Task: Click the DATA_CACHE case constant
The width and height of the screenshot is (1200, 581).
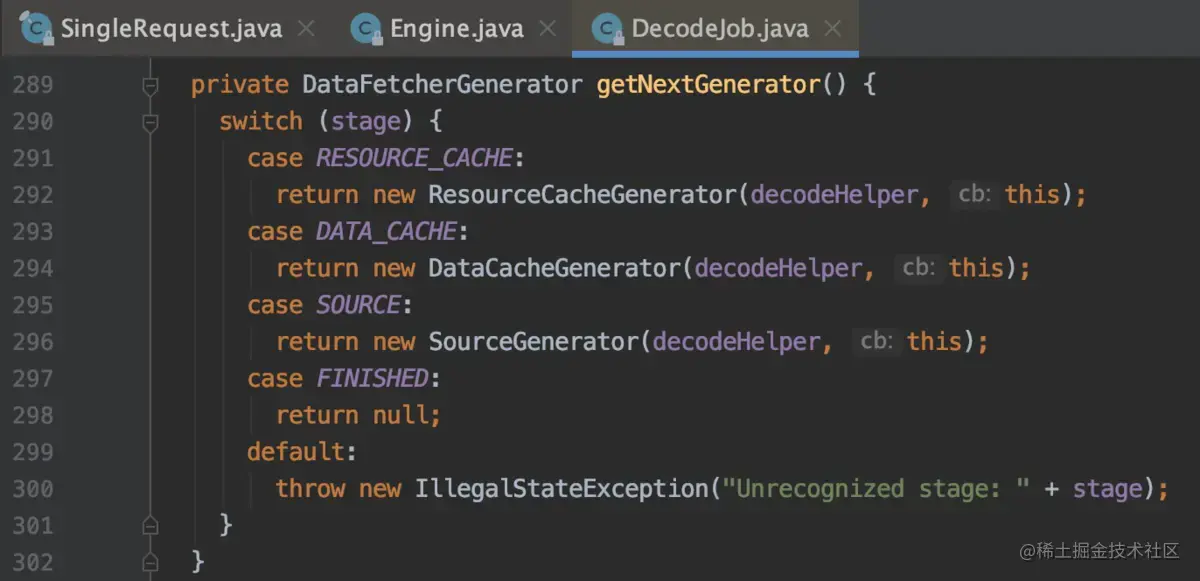Action: 386,232
